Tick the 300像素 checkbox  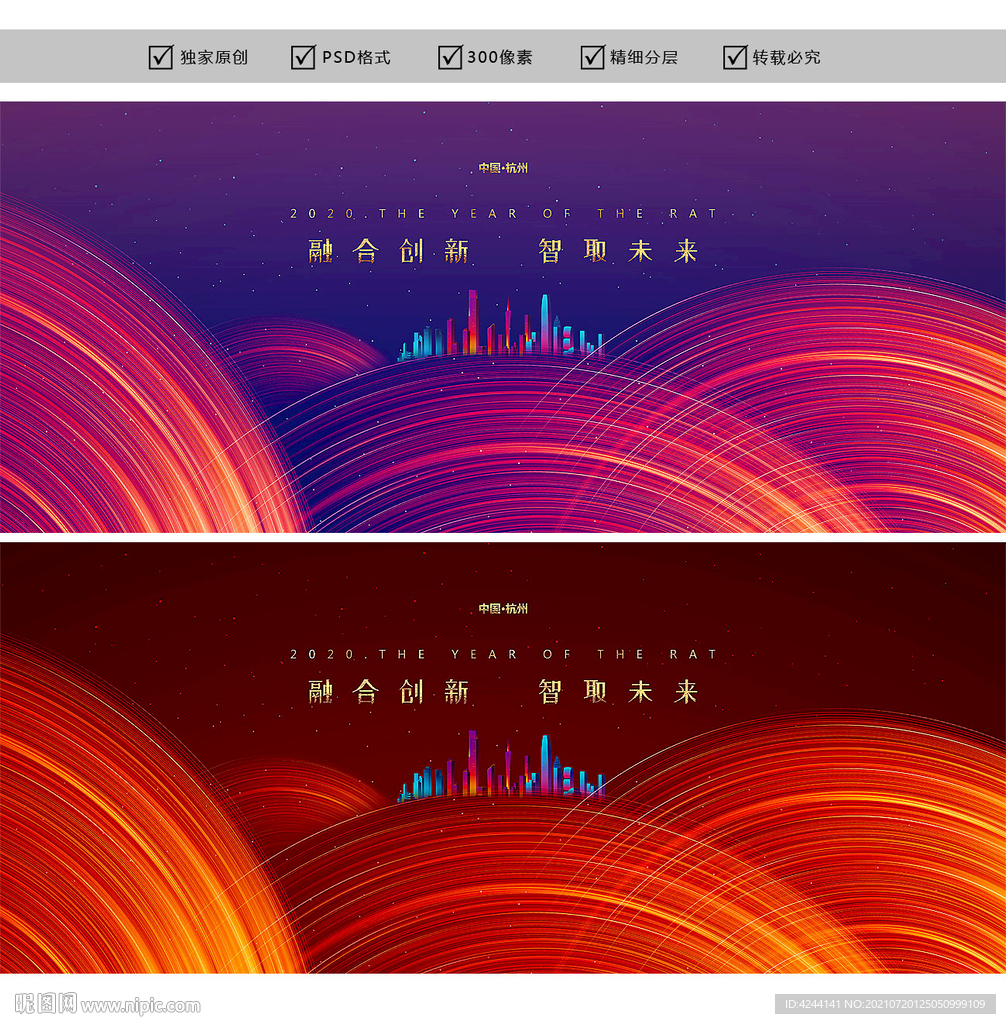450,57
